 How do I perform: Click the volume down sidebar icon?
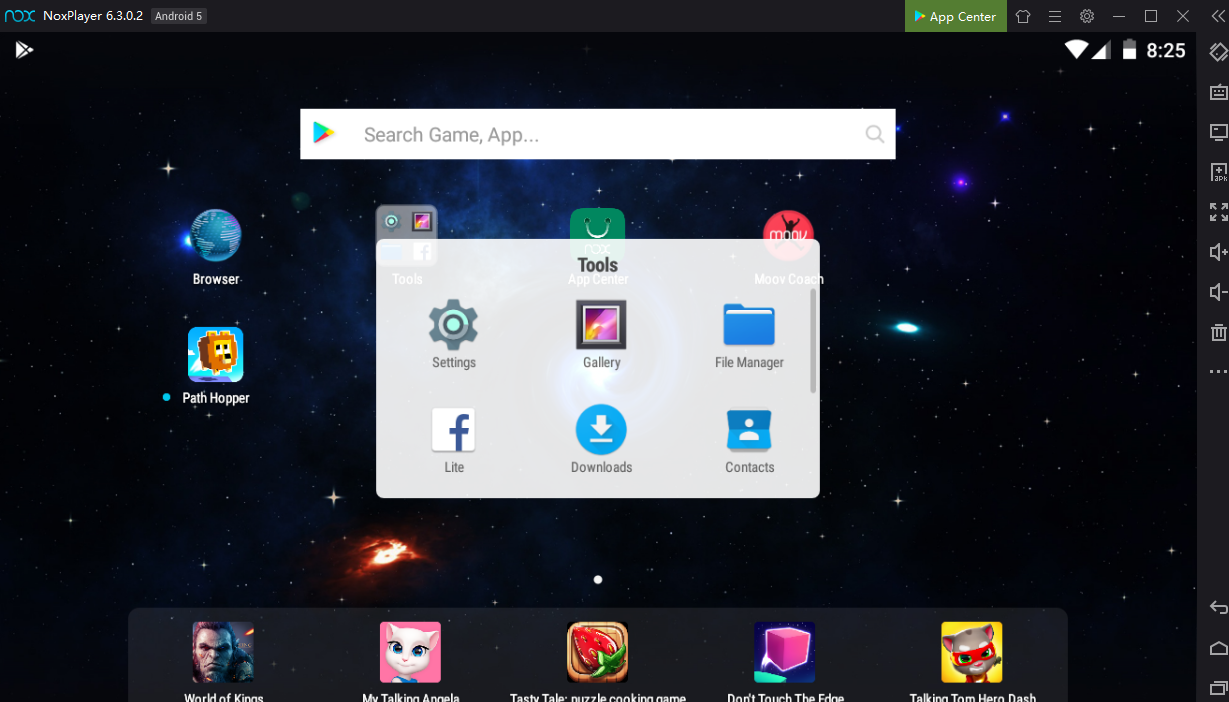[x=1218, y=292]
